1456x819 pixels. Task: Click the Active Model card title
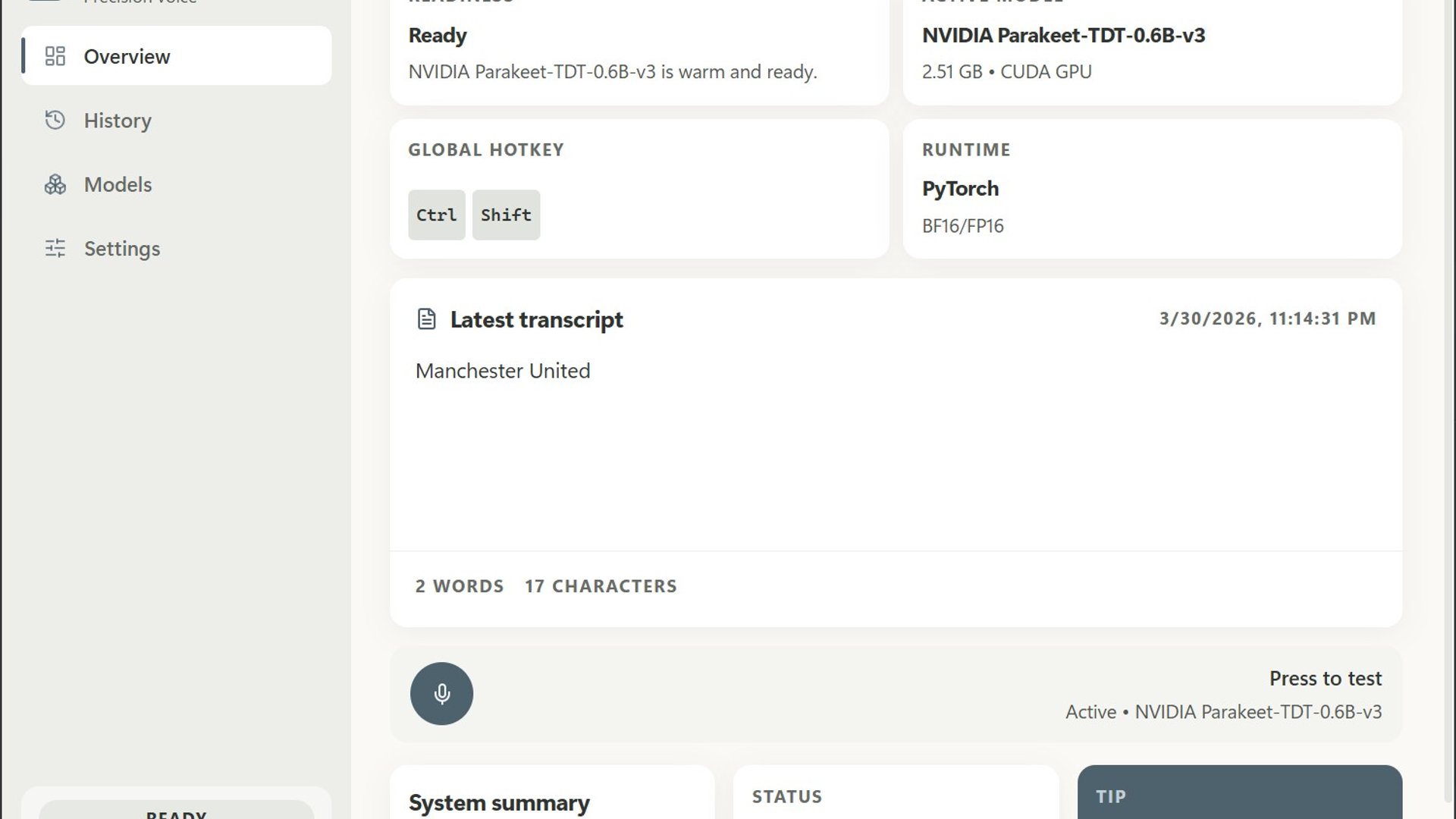[x=1063, y=36]
